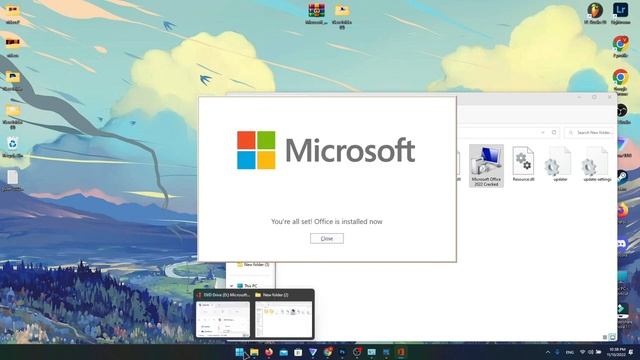Select the FL Studio desktop shortcut
The image size is (640, 360).
pyautogui.click(x=595, y=13)
